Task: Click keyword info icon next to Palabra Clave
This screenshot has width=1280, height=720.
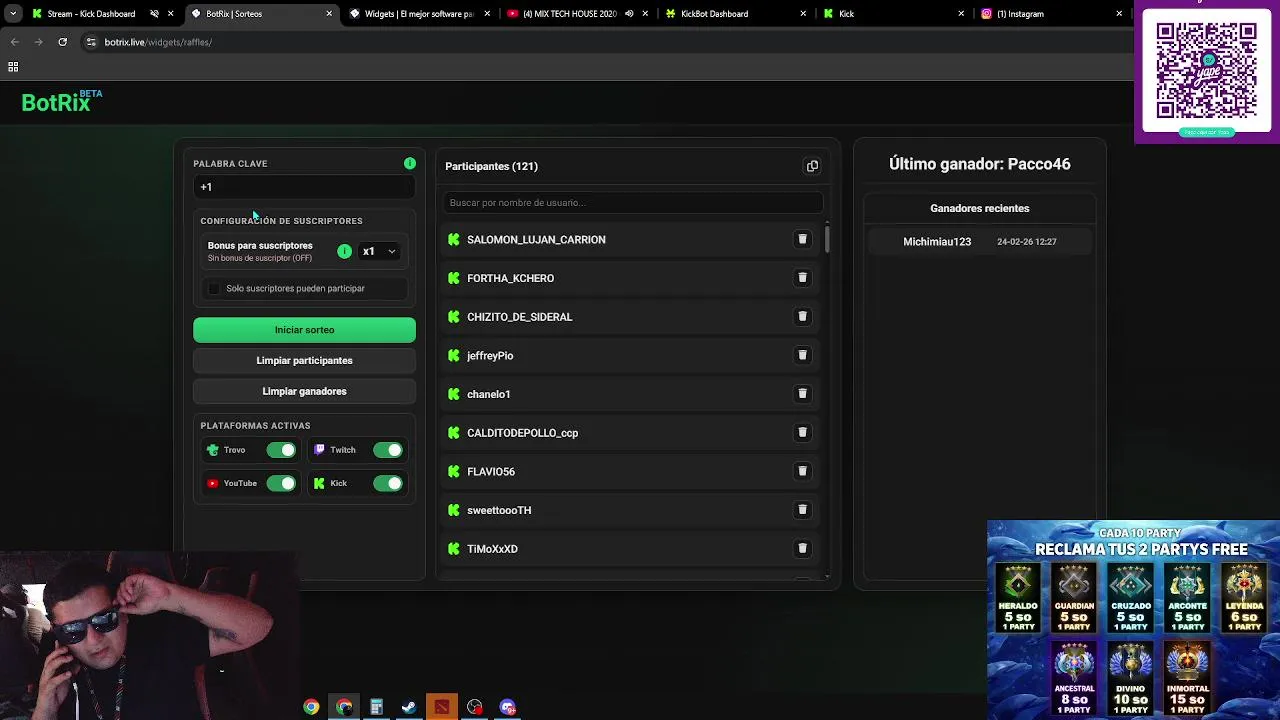Action: point(410,163)
